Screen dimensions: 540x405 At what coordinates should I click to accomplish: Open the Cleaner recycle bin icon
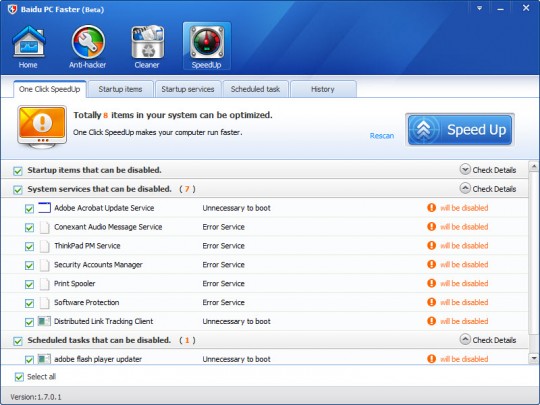point(147,41)
